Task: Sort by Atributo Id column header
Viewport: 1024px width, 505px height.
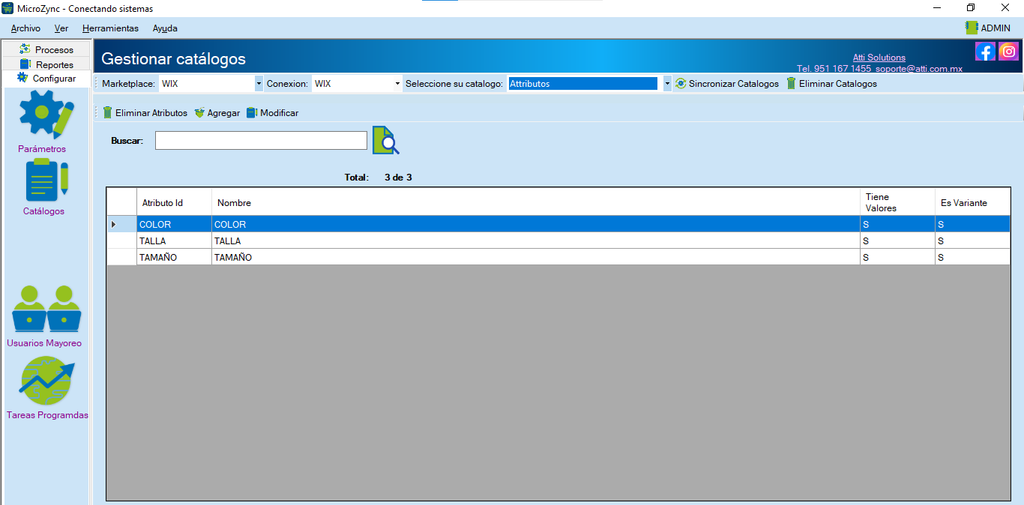Action: coord(174,203)
